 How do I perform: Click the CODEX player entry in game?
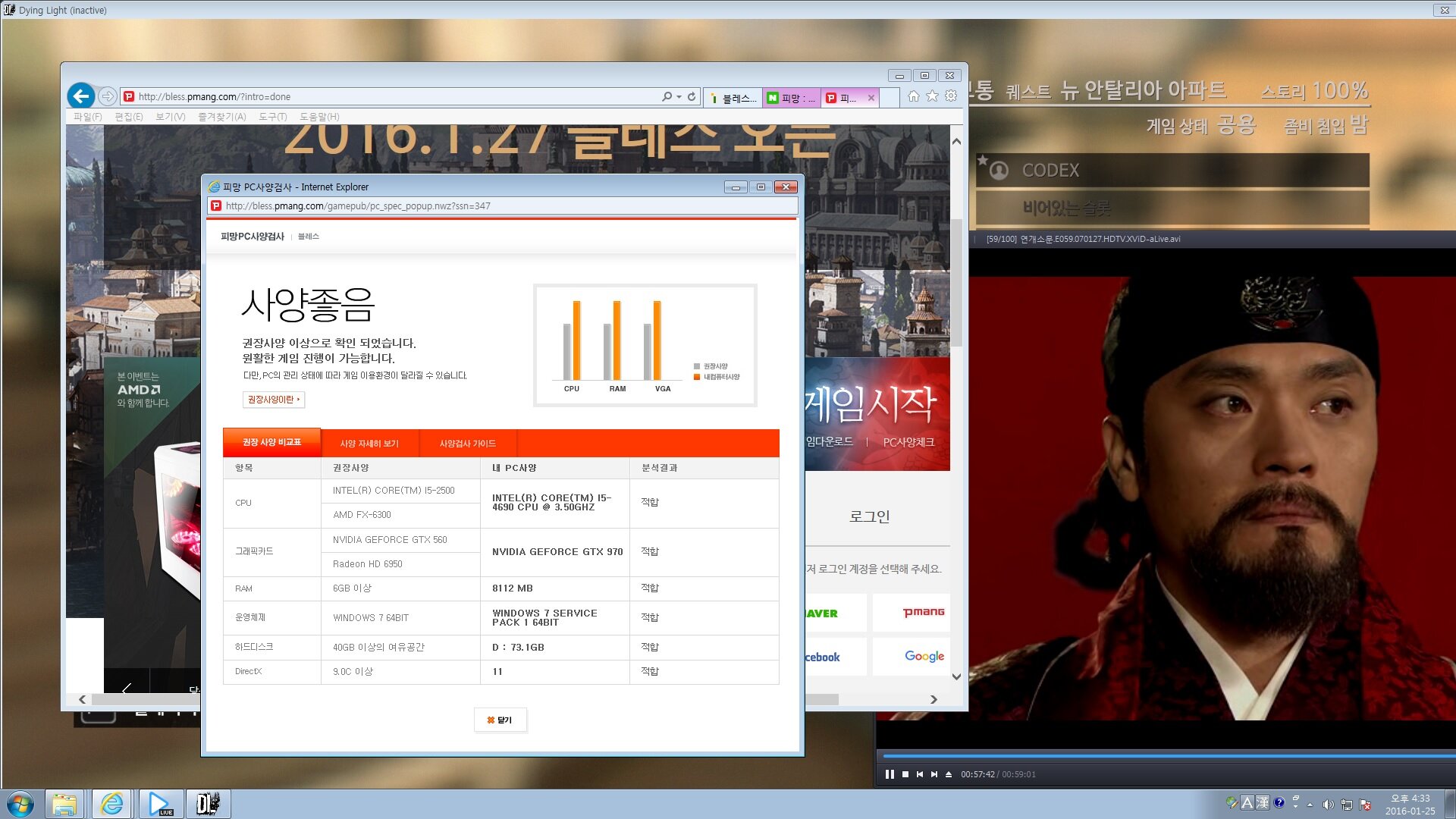point(1173,171)
